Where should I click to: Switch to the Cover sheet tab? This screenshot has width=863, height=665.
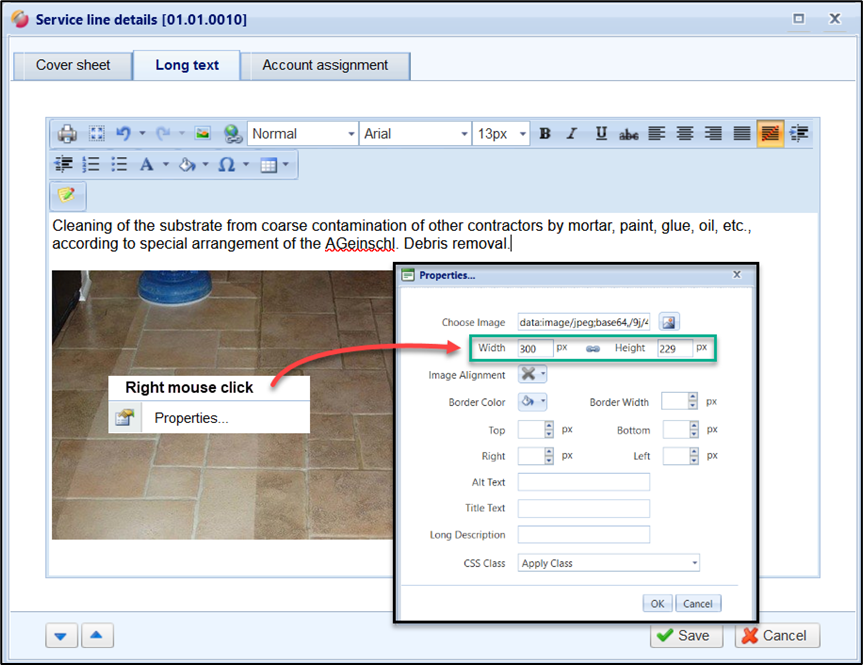[73, 65]
